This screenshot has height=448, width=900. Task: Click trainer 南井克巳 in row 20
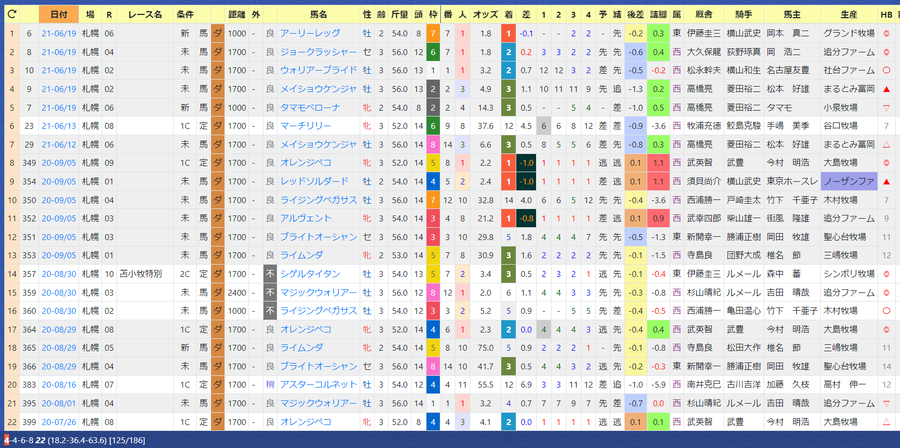pyautogui.click(x=703, y=385)
